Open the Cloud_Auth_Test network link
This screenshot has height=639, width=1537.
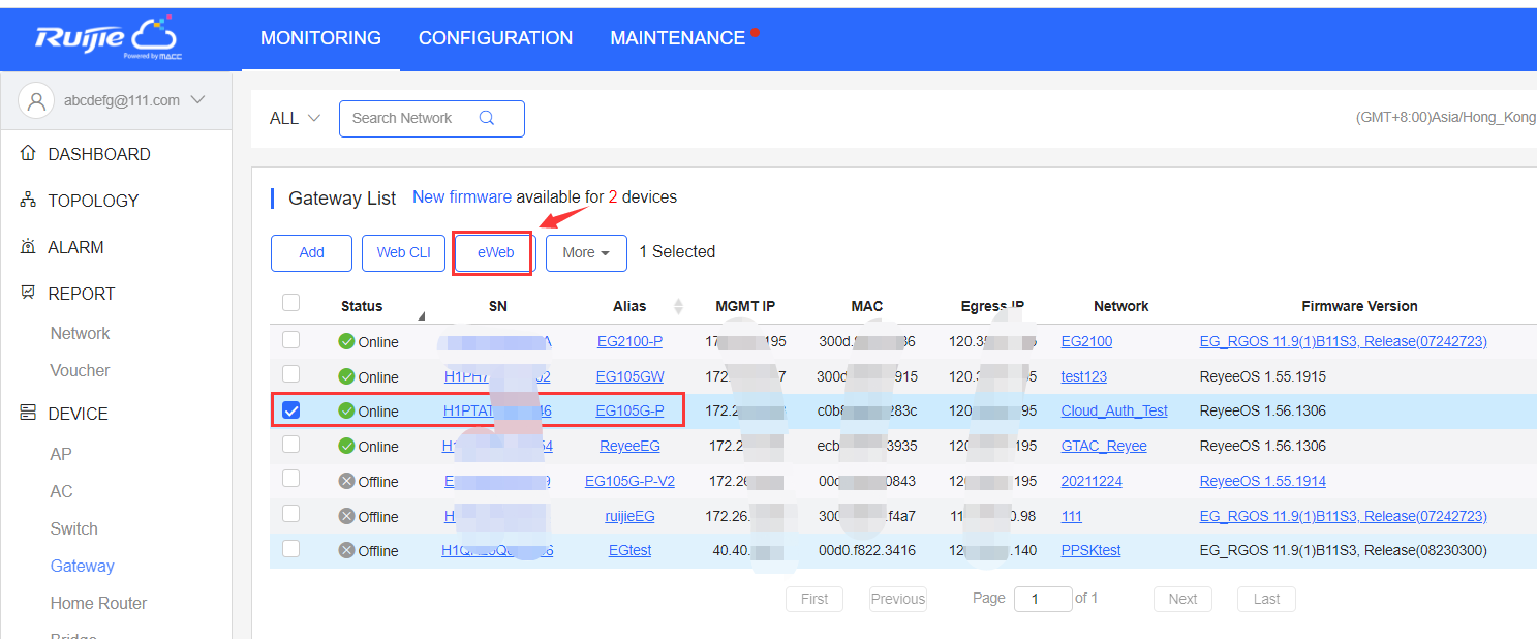pos(1114,411)
